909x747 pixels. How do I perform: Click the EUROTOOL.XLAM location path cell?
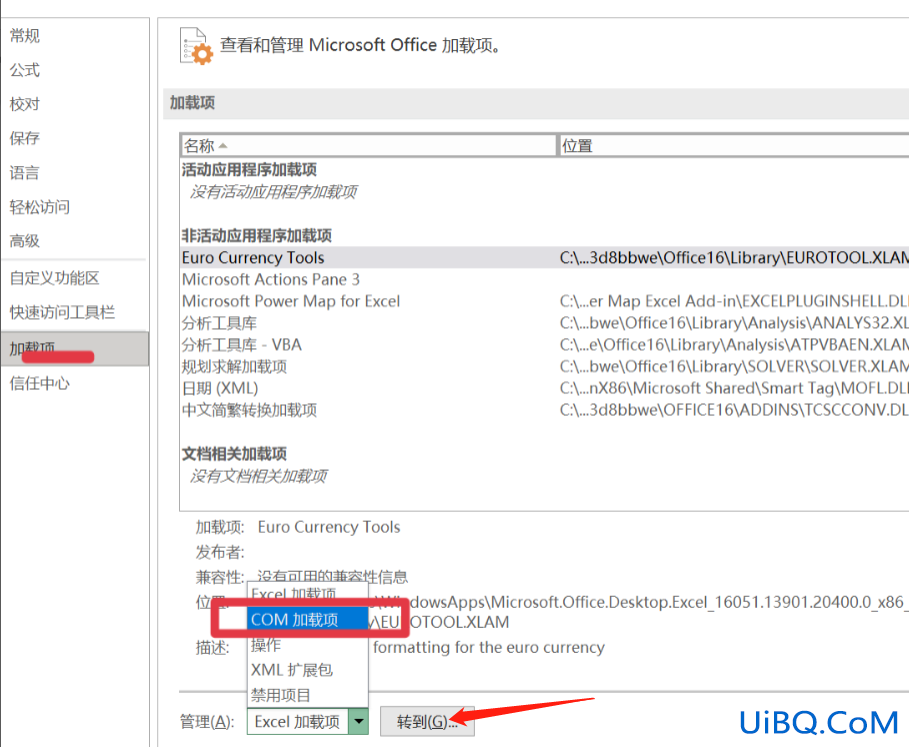[x=734, y=257]
